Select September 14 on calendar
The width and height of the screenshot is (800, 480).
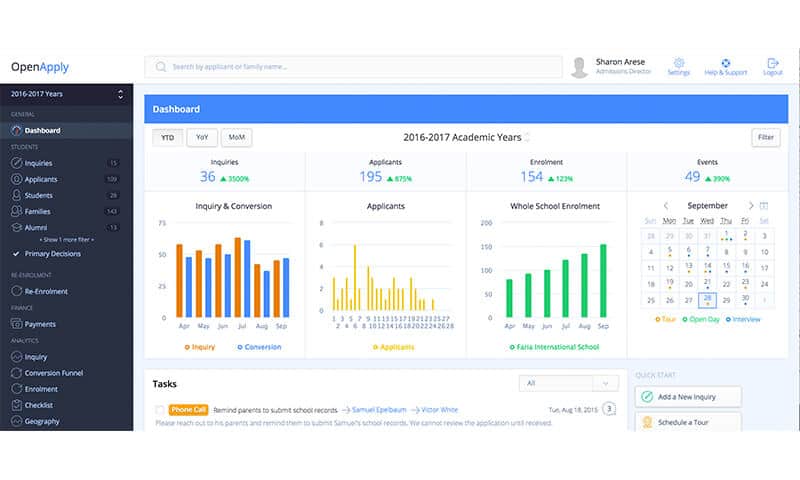click(707, 267)
